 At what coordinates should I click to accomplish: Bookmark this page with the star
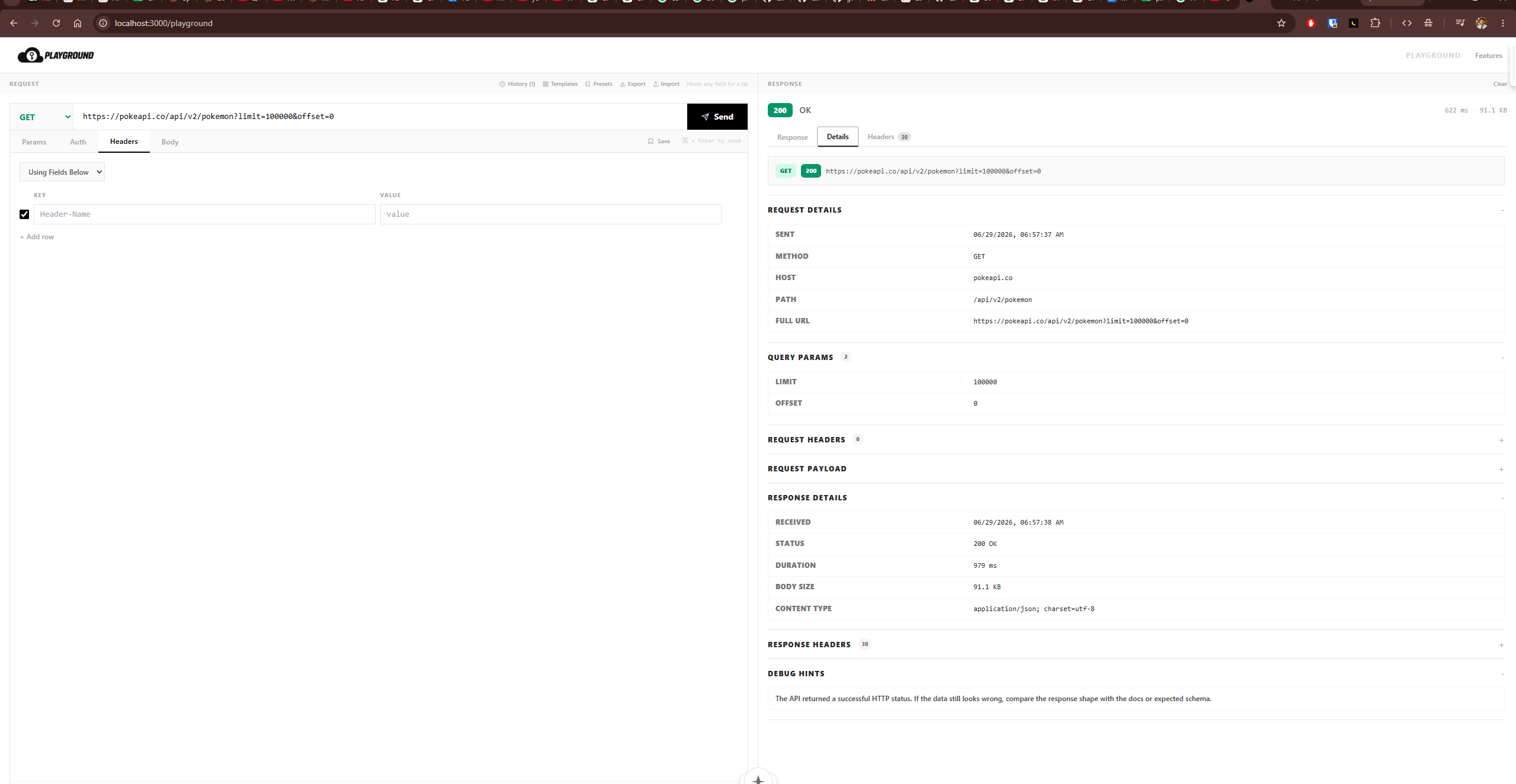tap(1281, 23)
